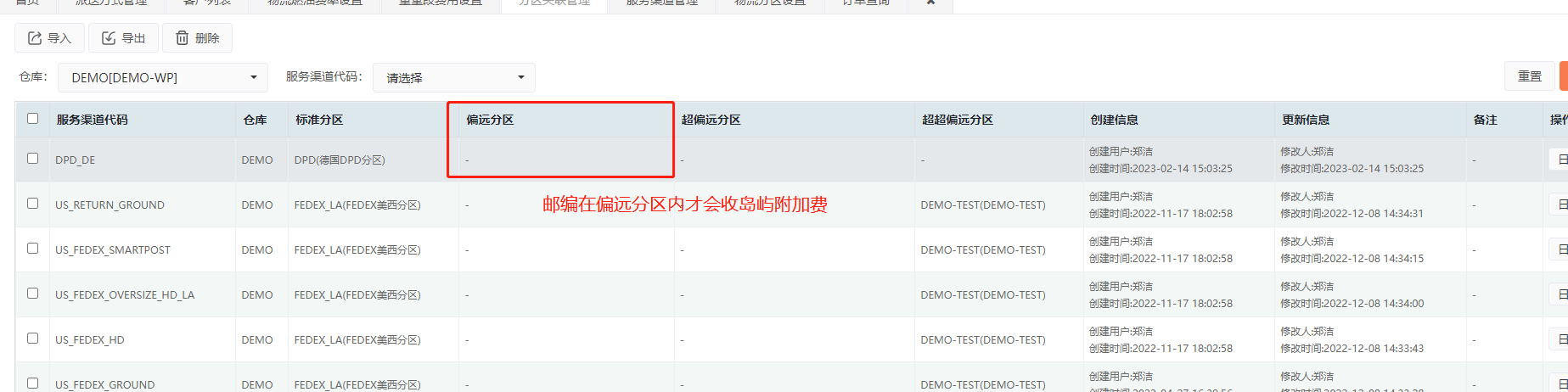The image size is (1568, 392).
Task: Click DEMO-TEST(DEMO-TEST) in the US_RETURN_GROUND row
Action: 983,204
